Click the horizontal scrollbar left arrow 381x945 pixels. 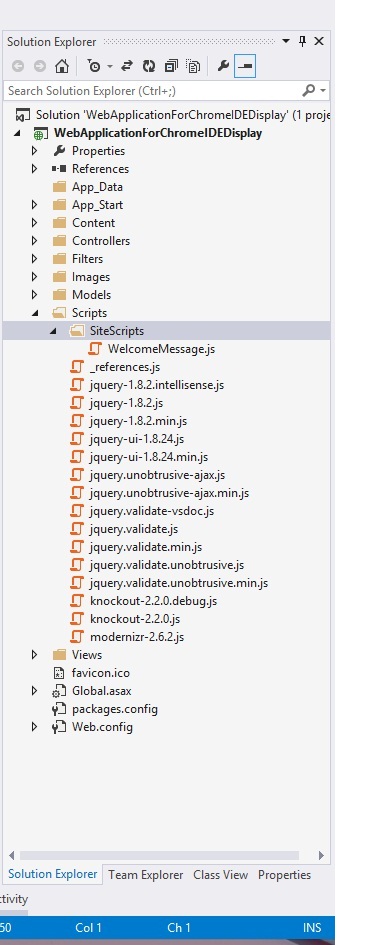(x=12, y=855)
